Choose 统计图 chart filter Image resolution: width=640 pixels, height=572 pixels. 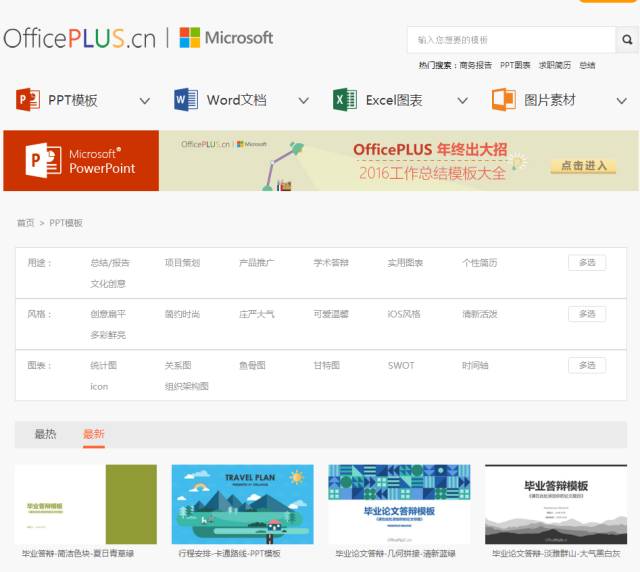pyautogui.click(x=103, y=365)
